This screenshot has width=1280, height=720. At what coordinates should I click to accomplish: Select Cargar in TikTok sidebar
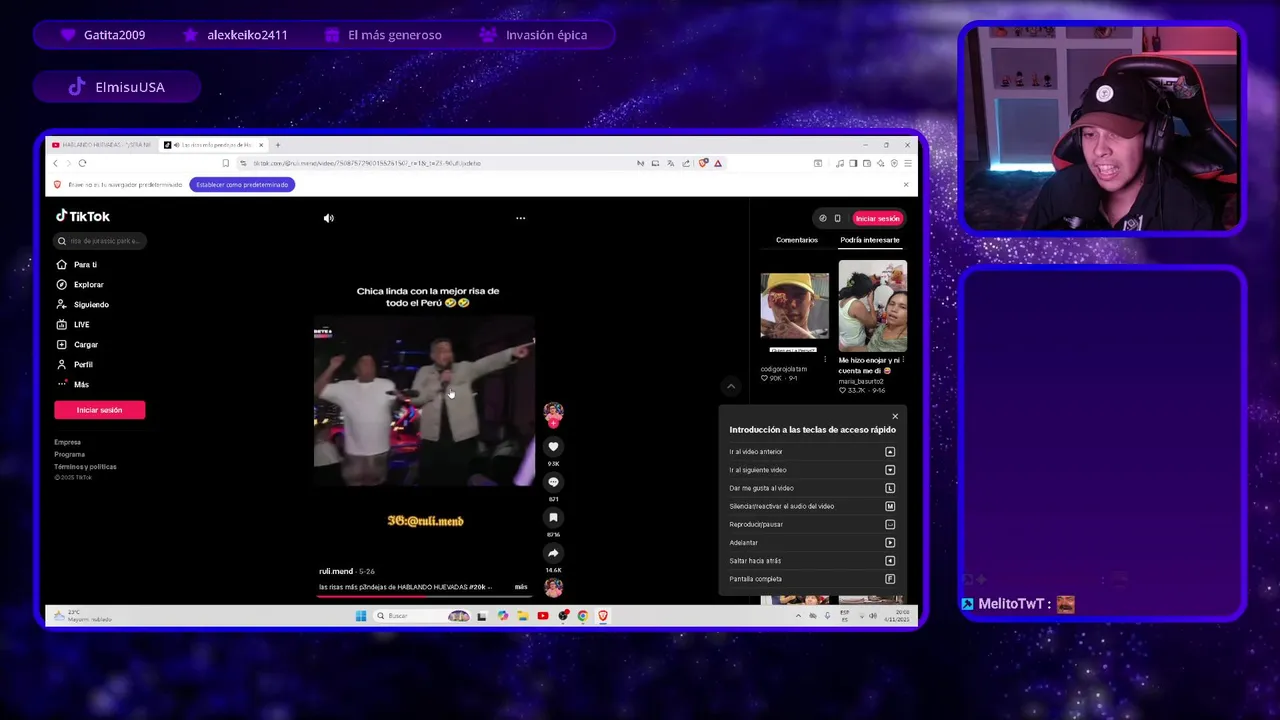85,345
